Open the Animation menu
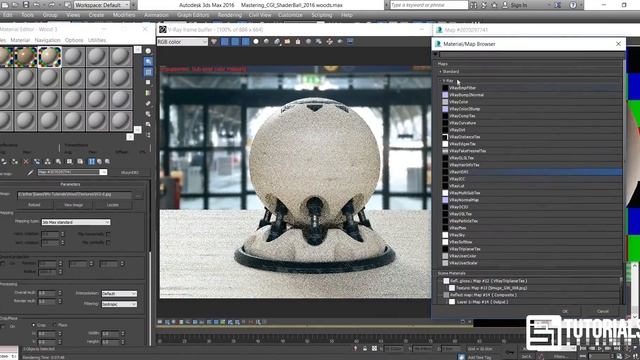The width and height of the screenshot is (640, 360). click(x=156, y=15)
